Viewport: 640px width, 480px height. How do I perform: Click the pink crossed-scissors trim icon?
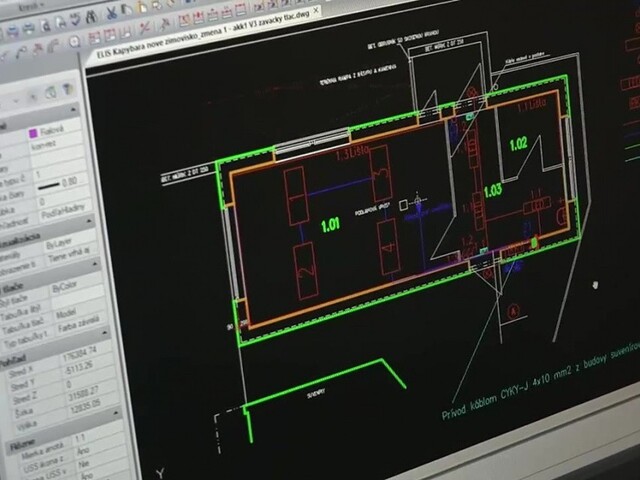click(x=144, y=27)
